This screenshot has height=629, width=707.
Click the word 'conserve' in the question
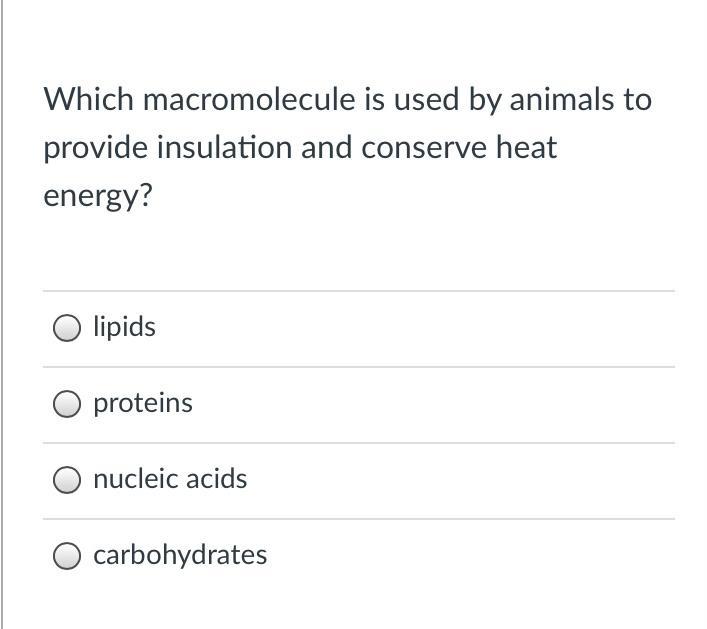tap(424, 148)
